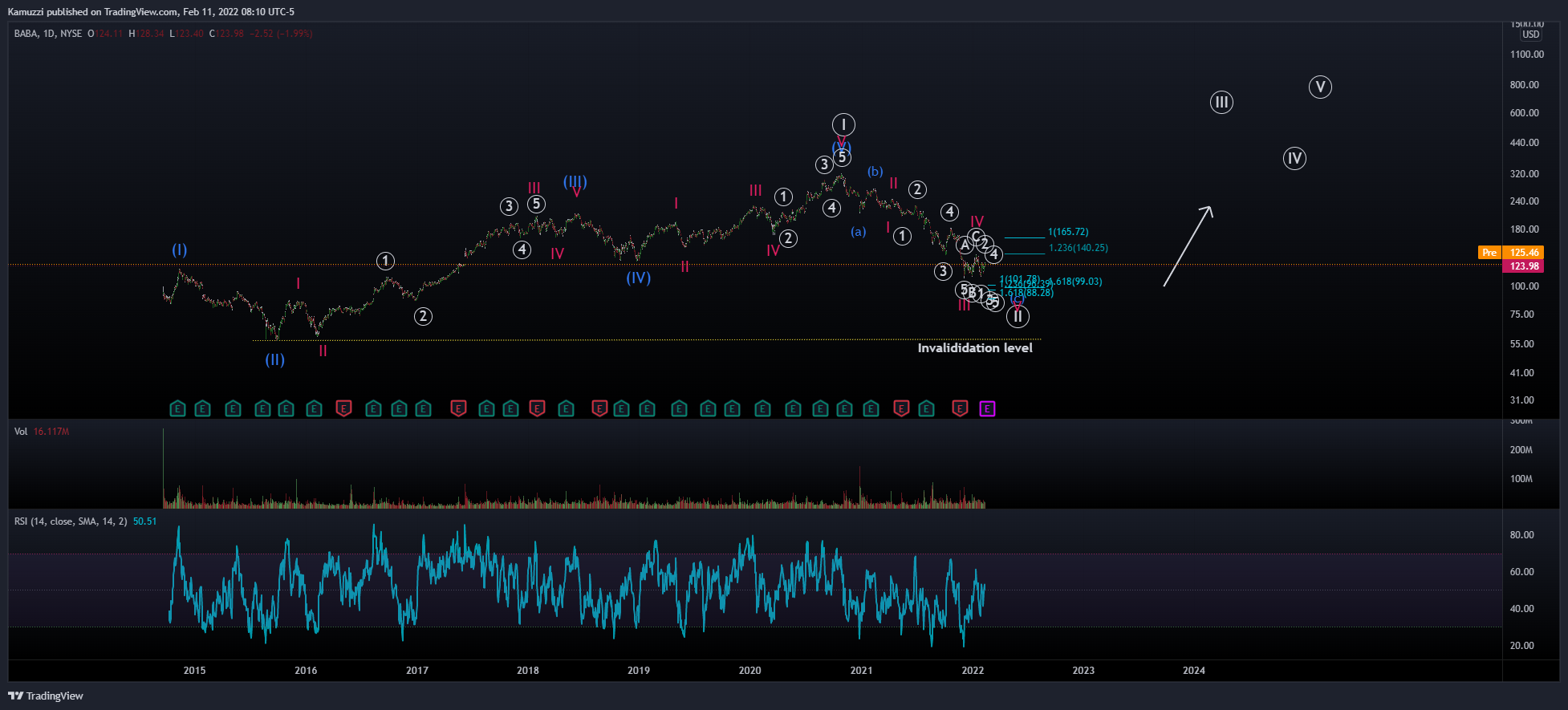The width and height of the screenshot is (1568, 710).
Task: Click the 440.00 price axis label
Action: pos(1525,143)
